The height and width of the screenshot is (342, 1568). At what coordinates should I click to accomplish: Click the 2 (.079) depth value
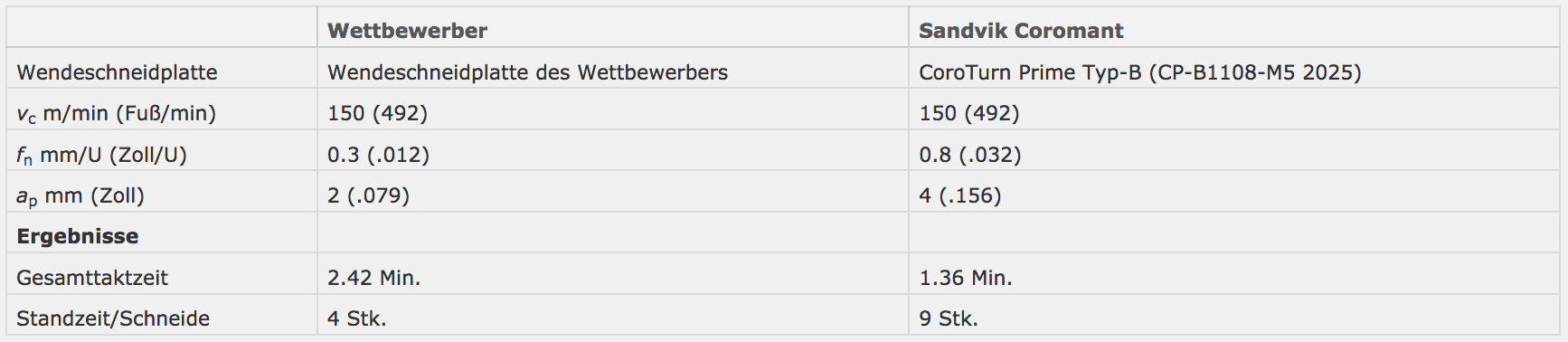pos(368,195)
